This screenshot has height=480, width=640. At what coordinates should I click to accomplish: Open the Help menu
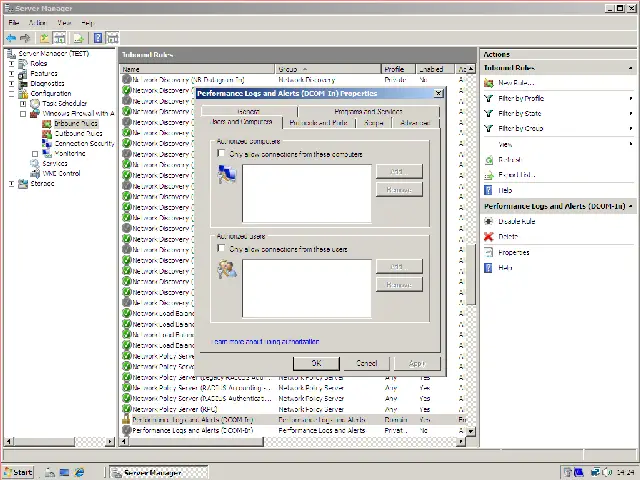point(87,22)
